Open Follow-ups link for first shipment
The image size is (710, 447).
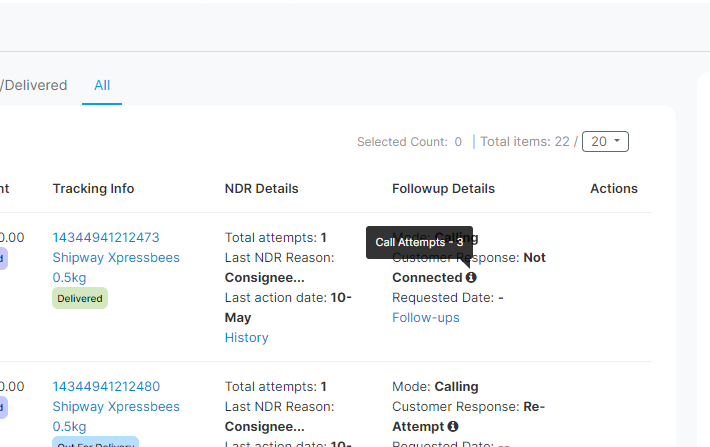[x=426, y=317]
